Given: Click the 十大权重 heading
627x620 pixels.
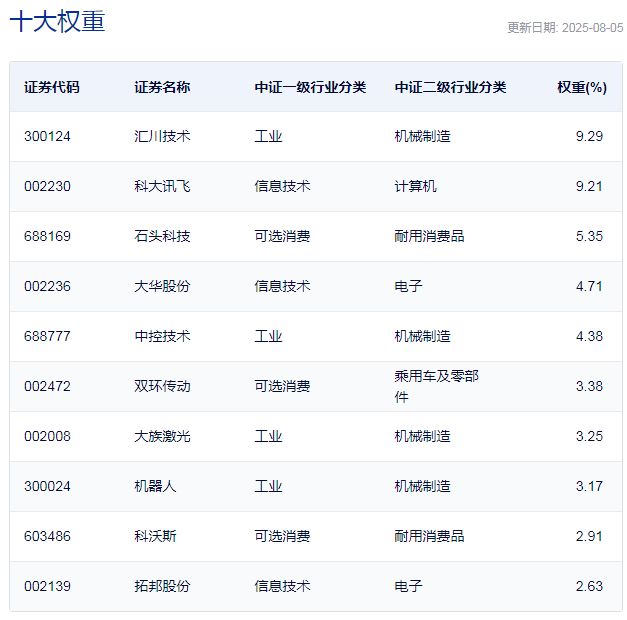Looking at the screenshot, I should [x=57, y=22].
